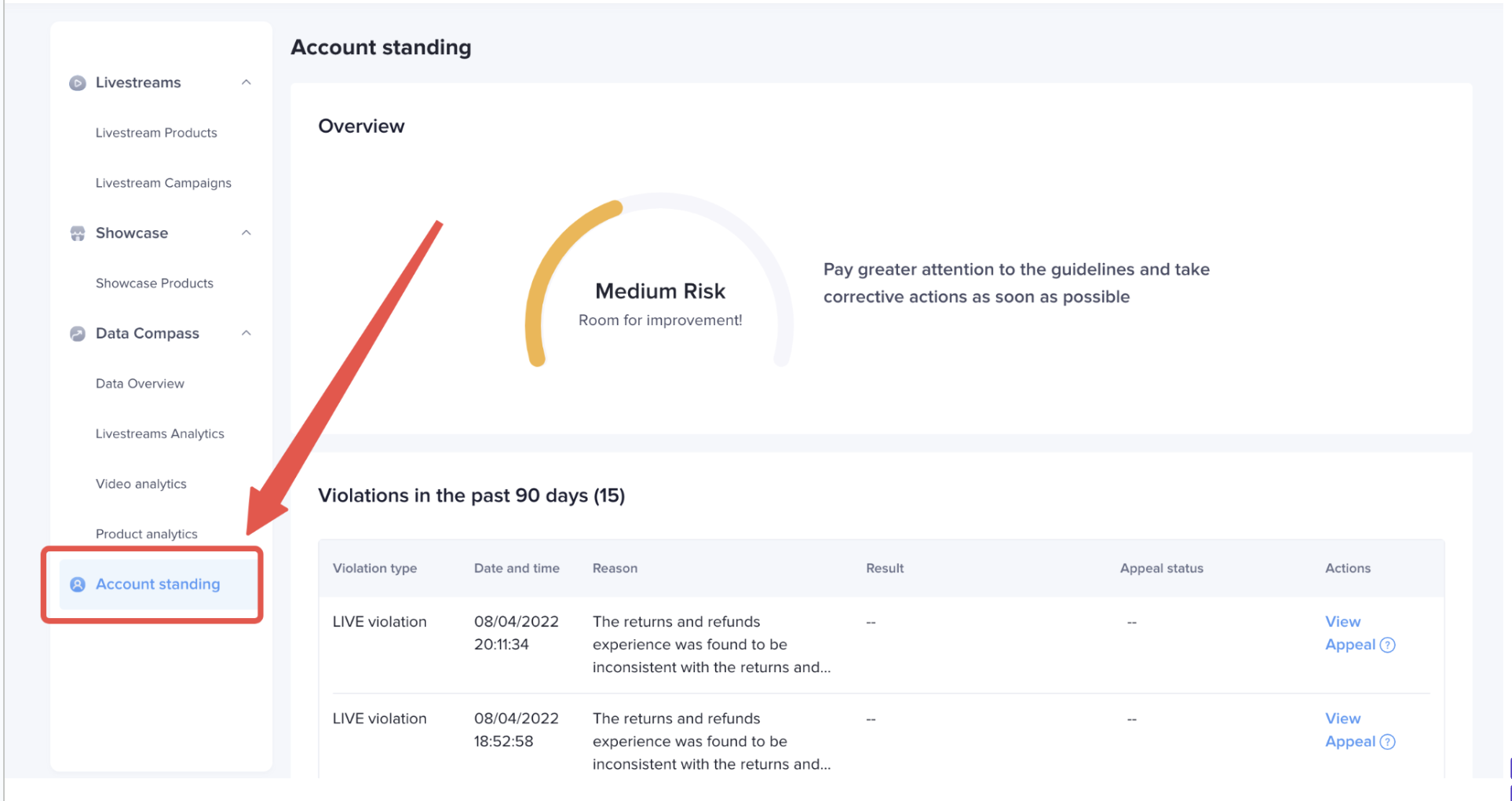The width and height of the screenshot is (1512, 801).
Task: Open Livestream Campaigns page
Action: [x=163, y=183]
